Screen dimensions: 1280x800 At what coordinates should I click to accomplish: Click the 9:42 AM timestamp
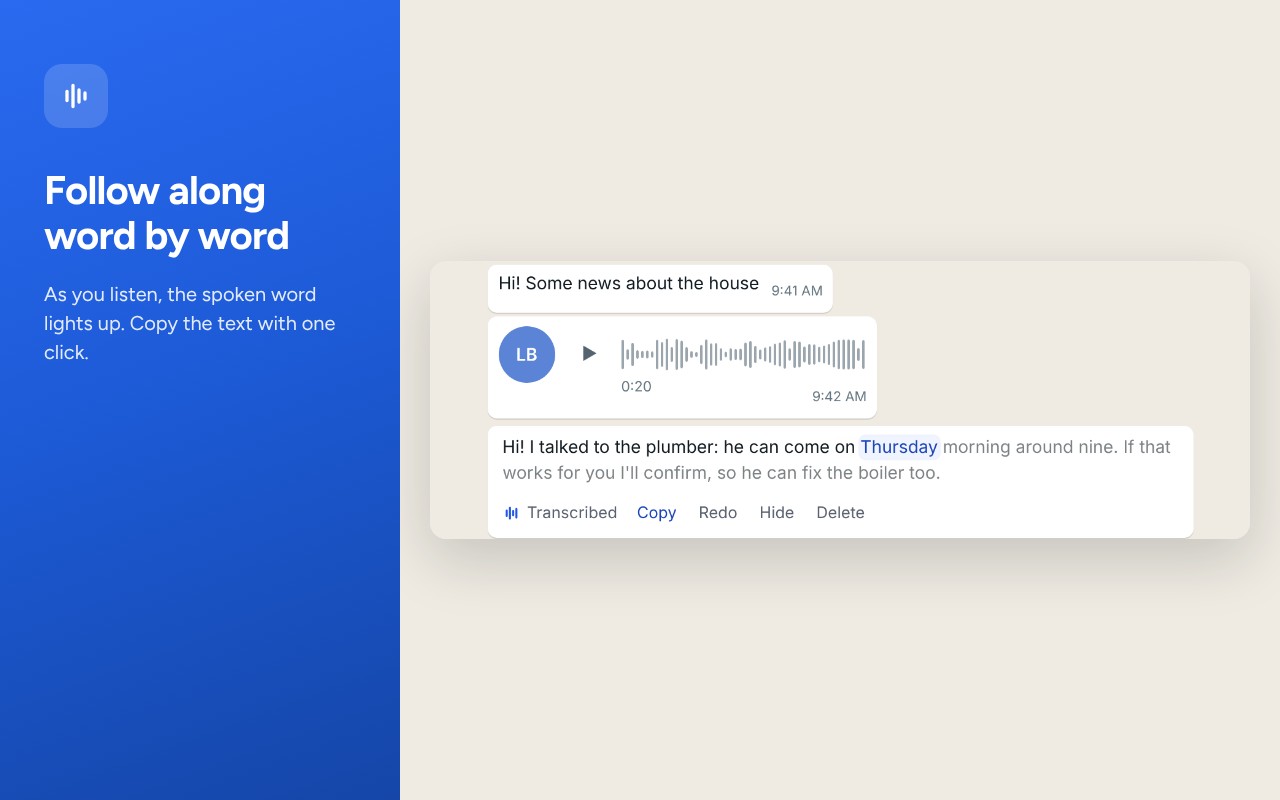tap(839, 396)
